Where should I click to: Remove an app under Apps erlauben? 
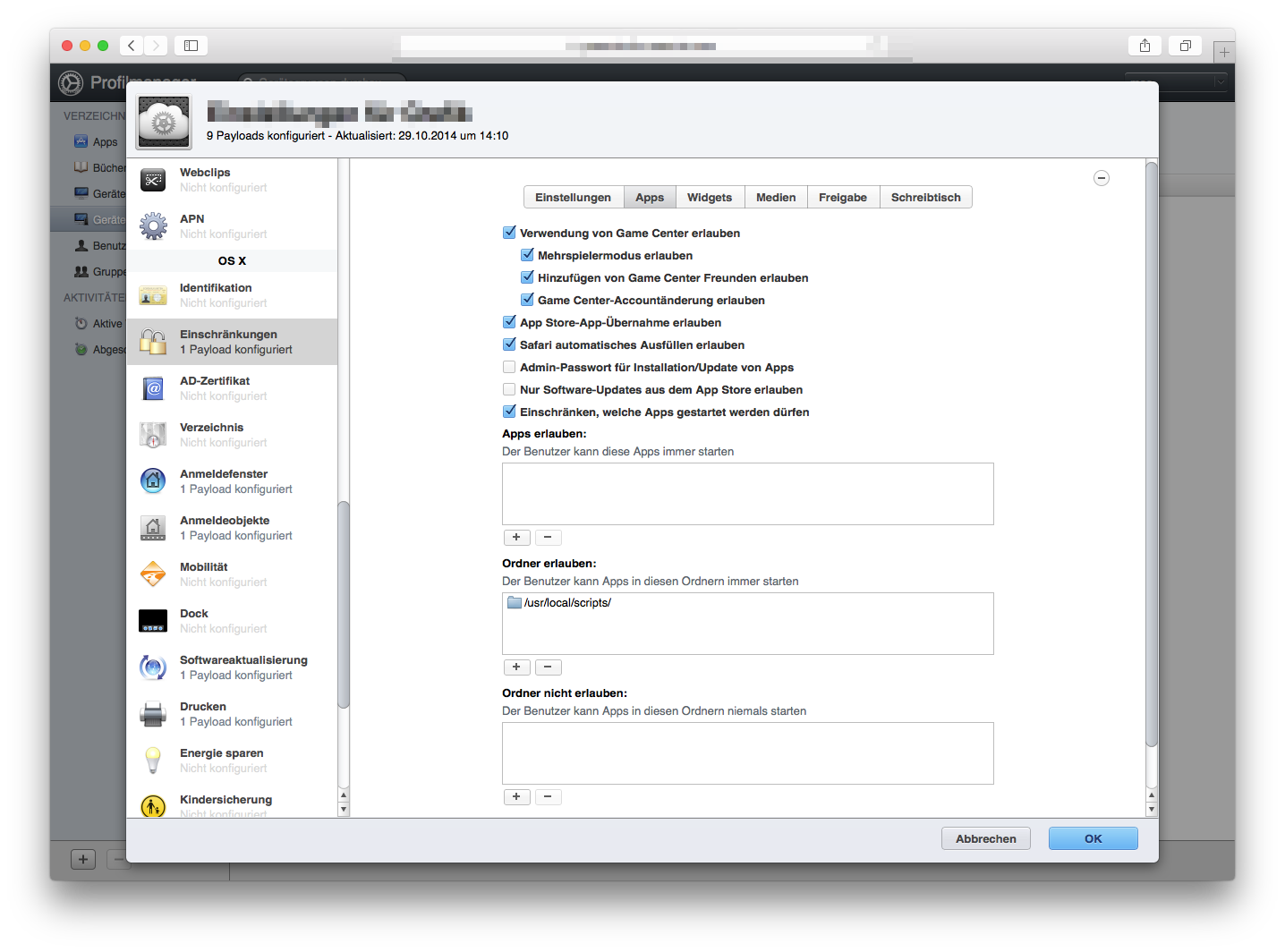548,538
